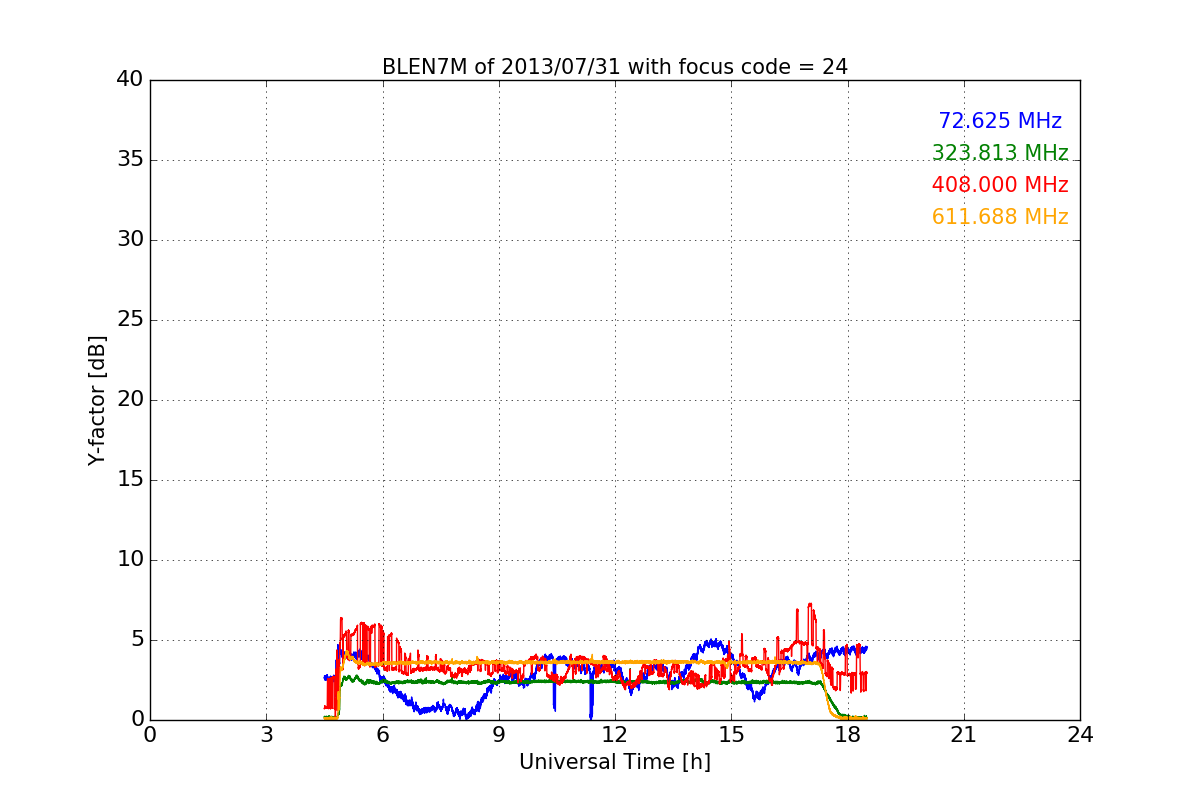Screen dimensions: 1200x800
Task: Click the x-axis tick label '24'
Action: click(1080, 734)
